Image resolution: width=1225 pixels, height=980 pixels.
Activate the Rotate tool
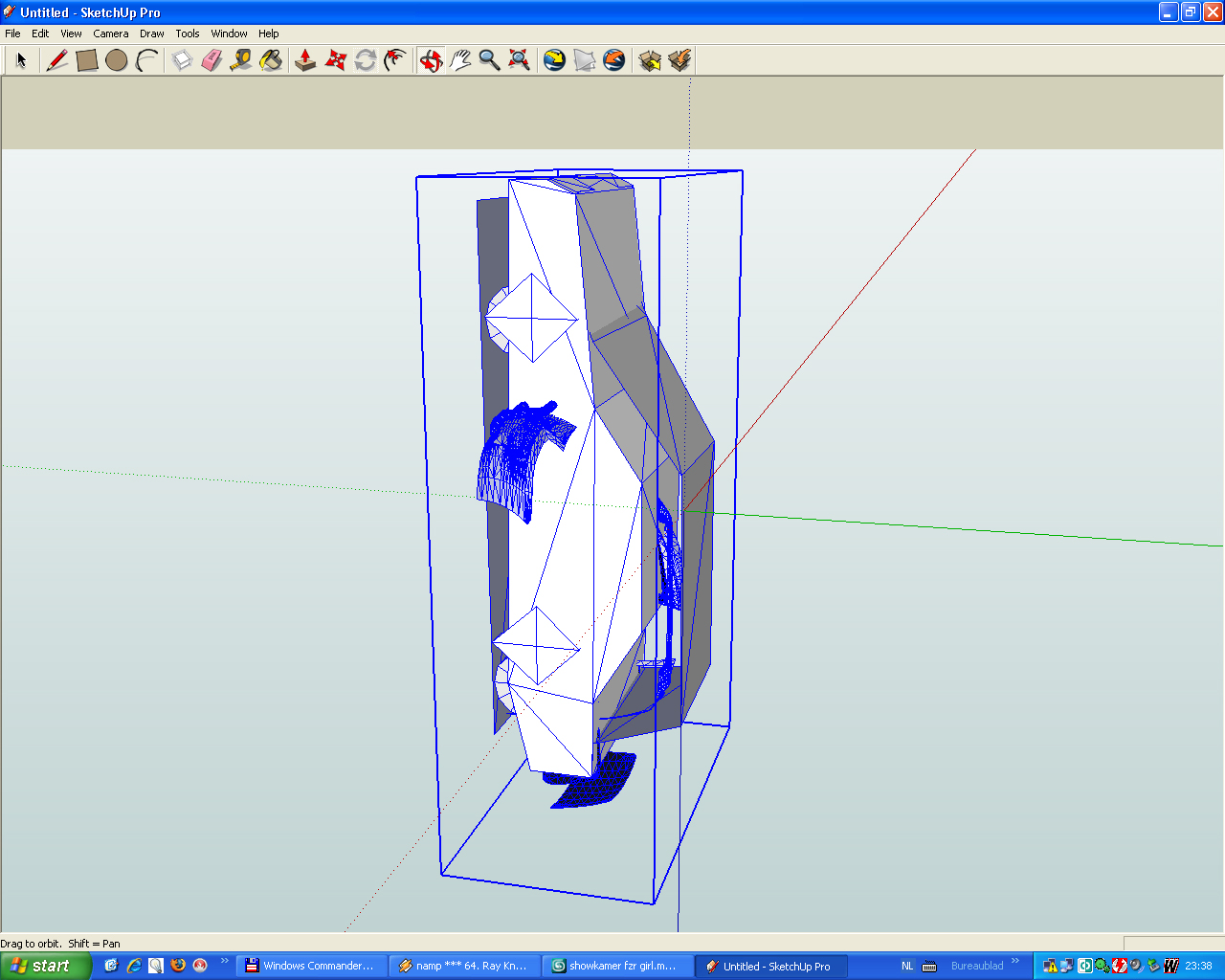tap(366, 60)
